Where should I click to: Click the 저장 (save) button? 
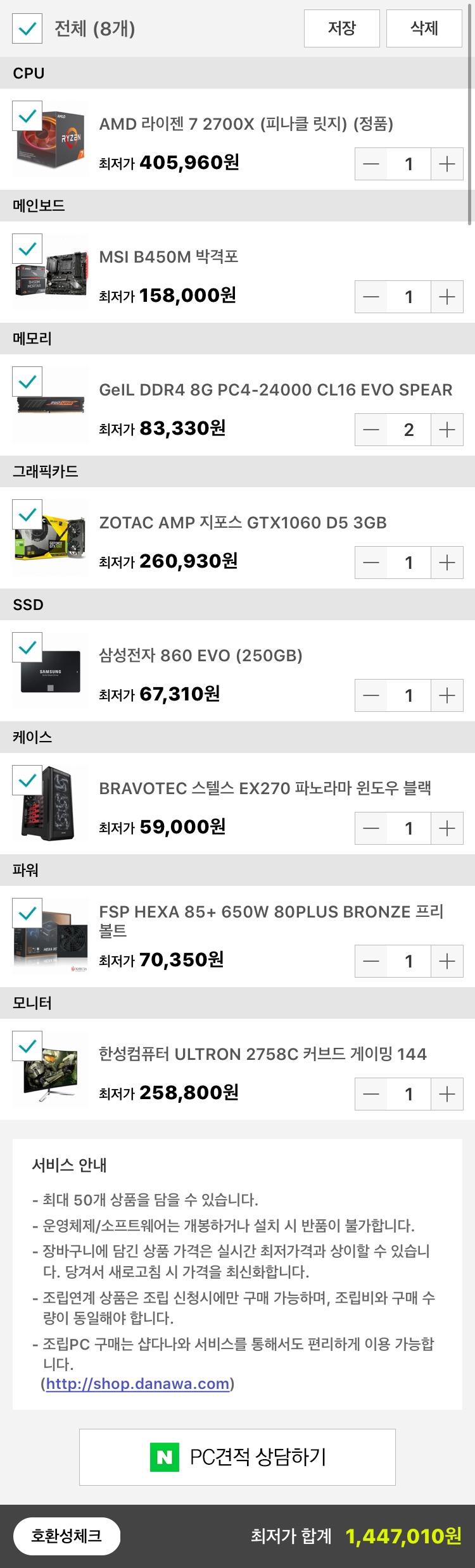click(342, 28)
